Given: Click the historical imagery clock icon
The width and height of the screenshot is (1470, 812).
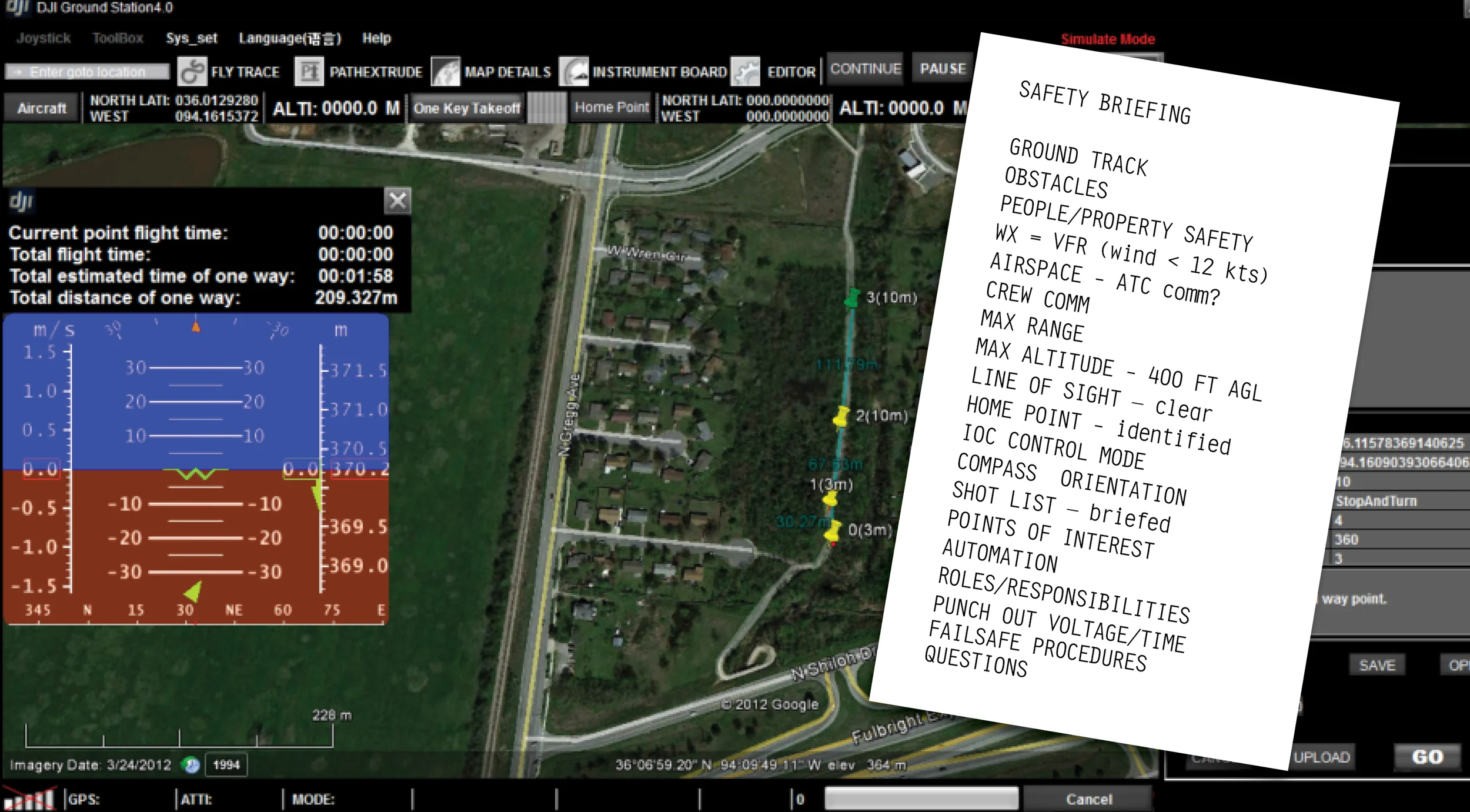Looking at the screenshot, I should pyautogui.click(x=192, y=765).
